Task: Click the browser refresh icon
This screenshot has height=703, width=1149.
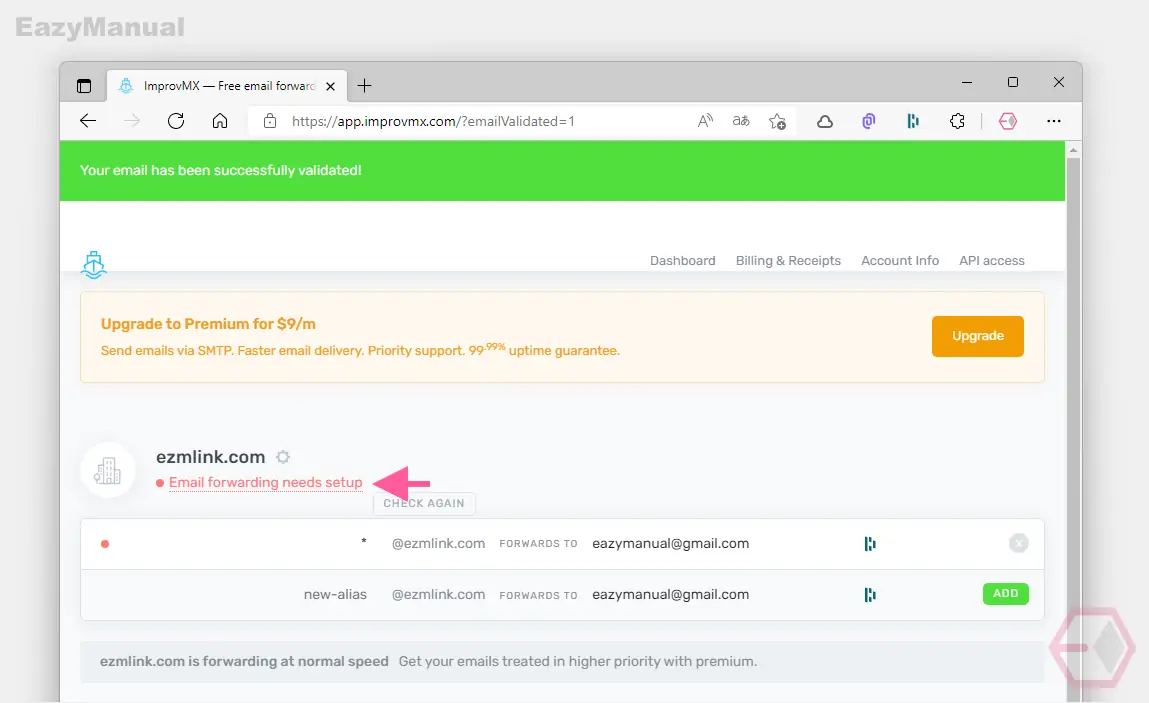Action: pos(176,121)
